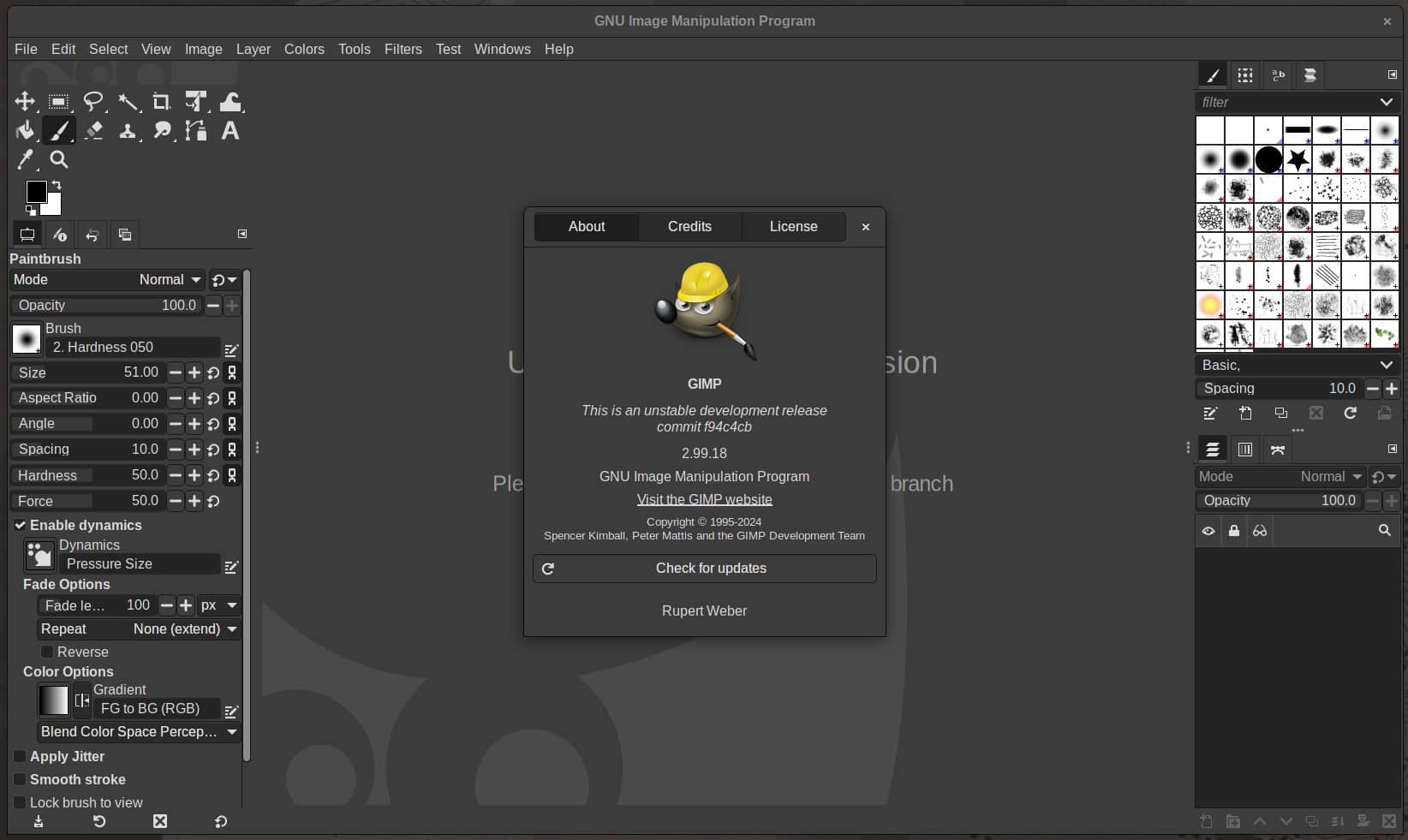This screenshot has height=840, width=1408.
Task: Switch to the Eraser tool
Action: point(94,130)
